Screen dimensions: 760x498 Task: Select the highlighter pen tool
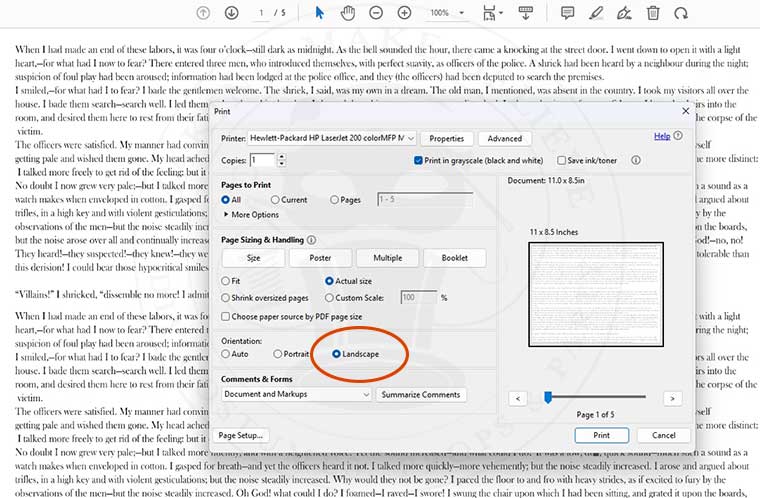coord(597,13)
